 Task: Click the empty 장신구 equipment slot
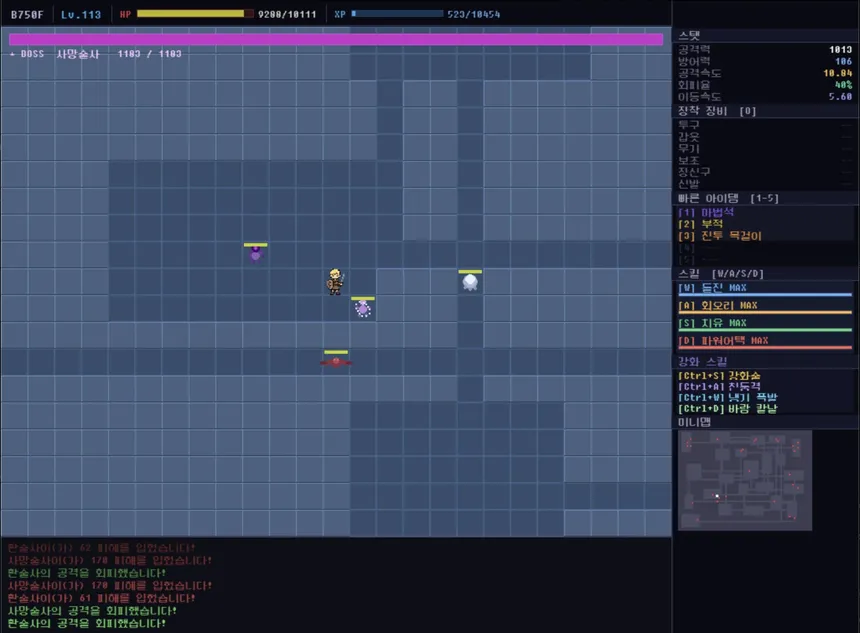[x=765, y=172]
